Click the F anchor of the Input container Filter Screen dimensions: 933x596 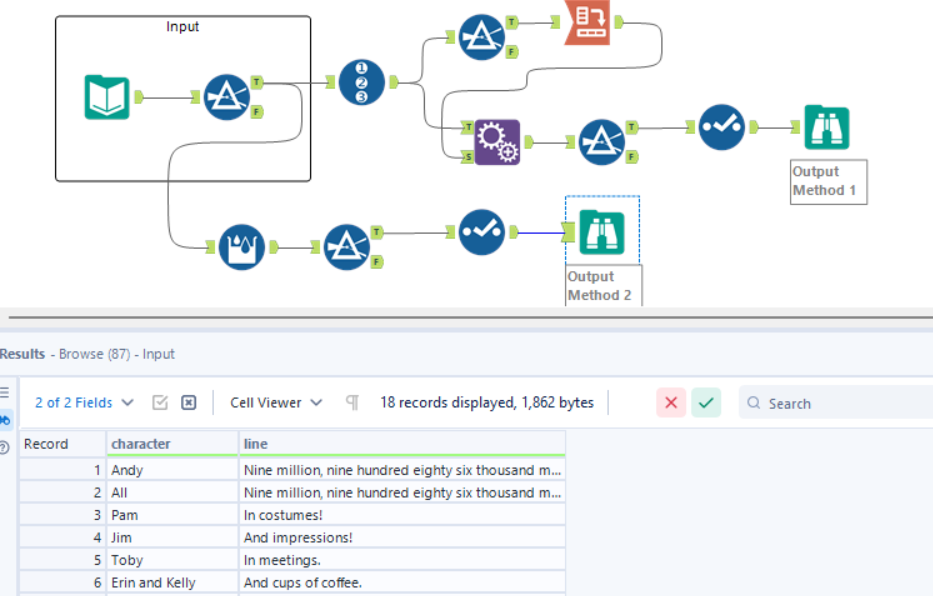(256, 112)
